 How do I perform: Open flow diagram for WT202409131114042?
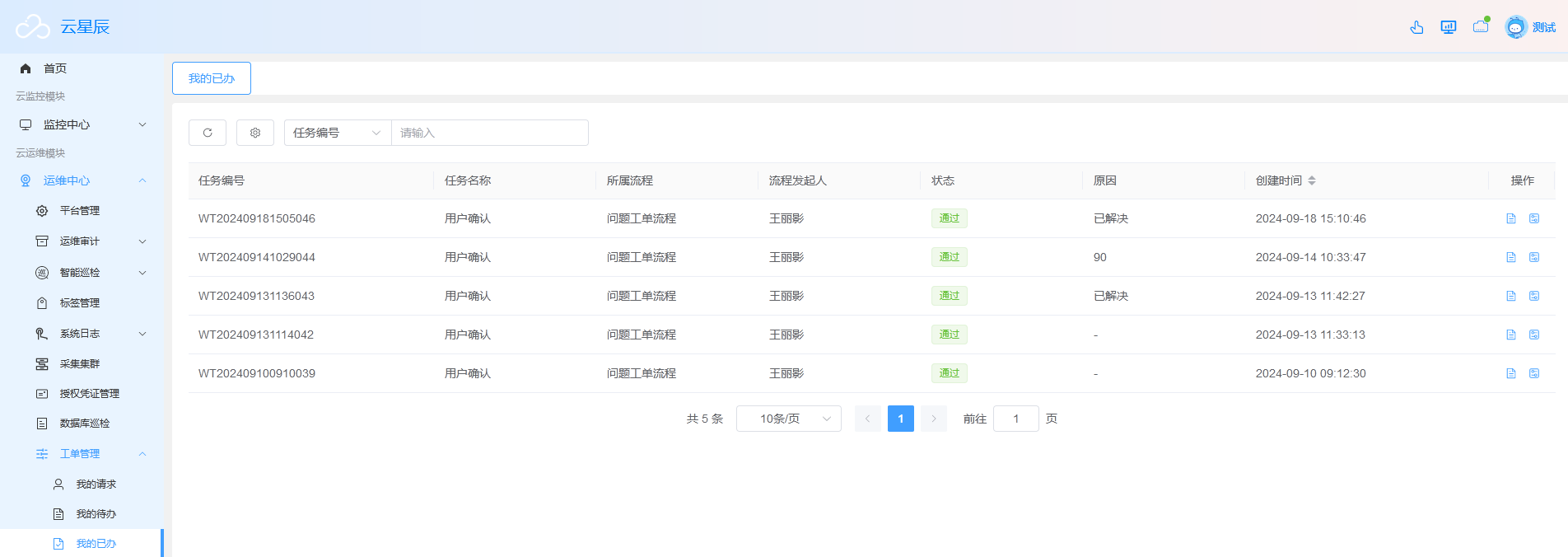point(1534,335)
